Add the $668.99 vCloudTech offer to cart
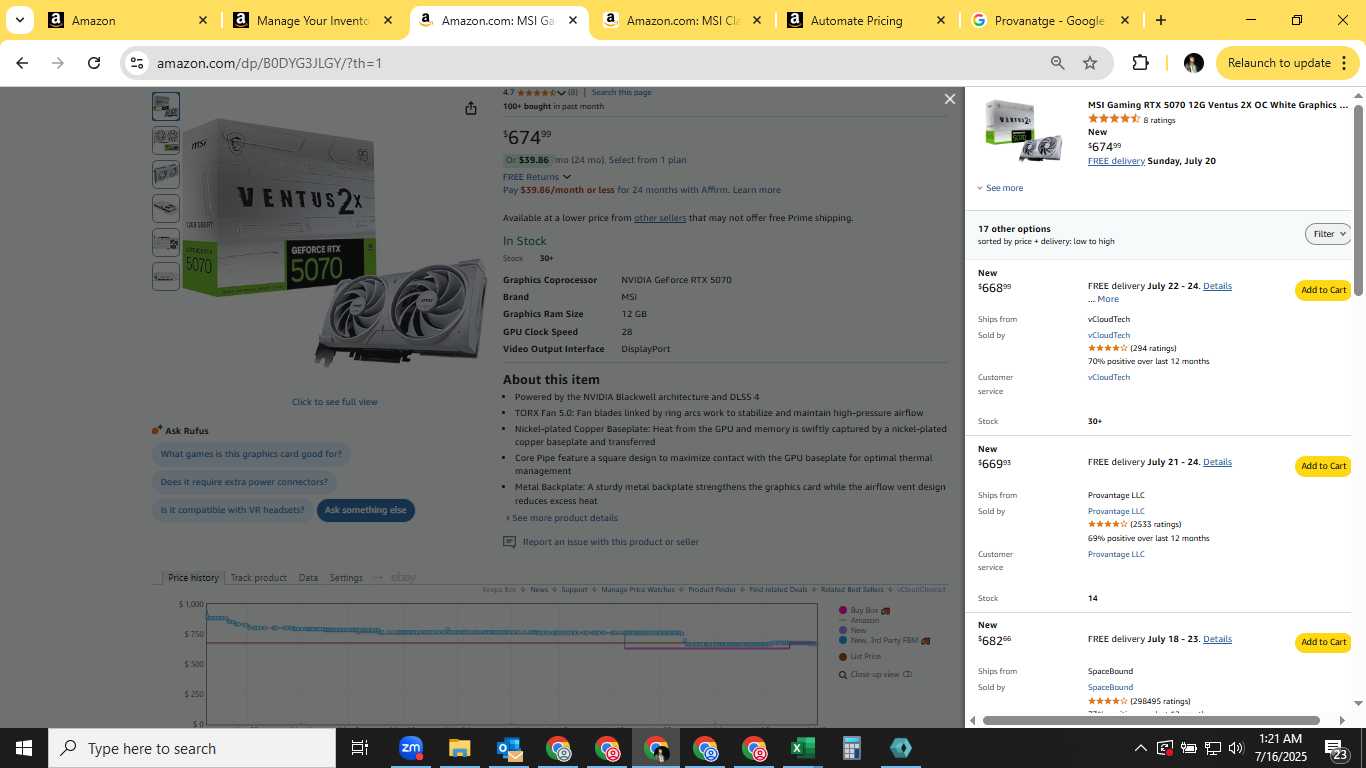Image resolution: width=1366 pixels, height=768 pixels. (x=1323, y=290)
